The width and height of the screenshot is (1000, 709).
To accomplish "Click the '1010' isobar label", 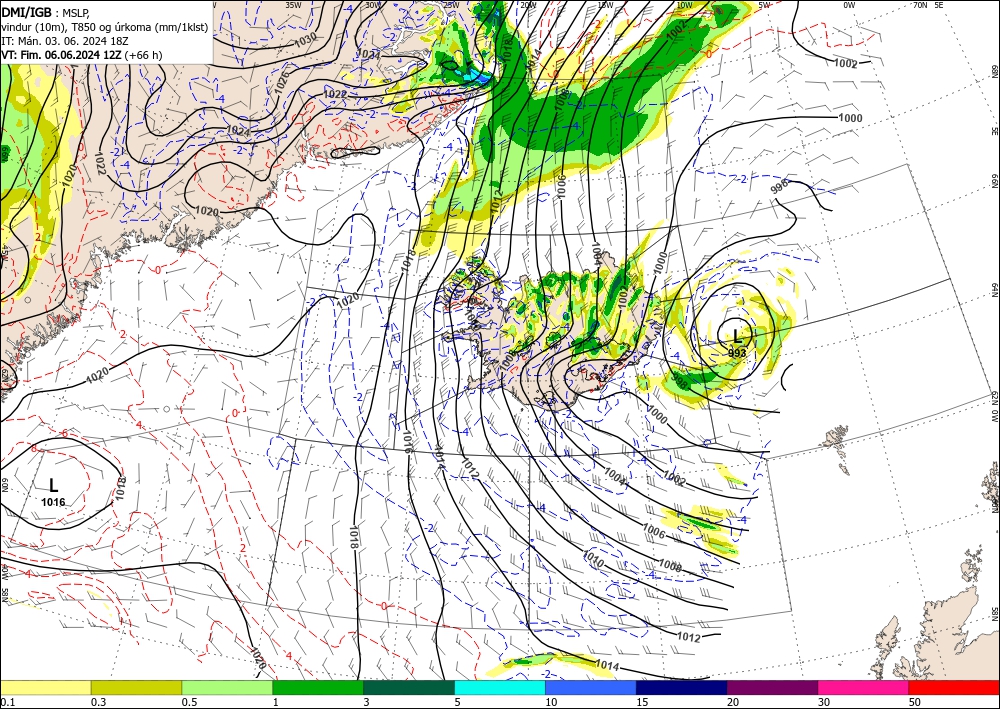I will coord(593,560).
